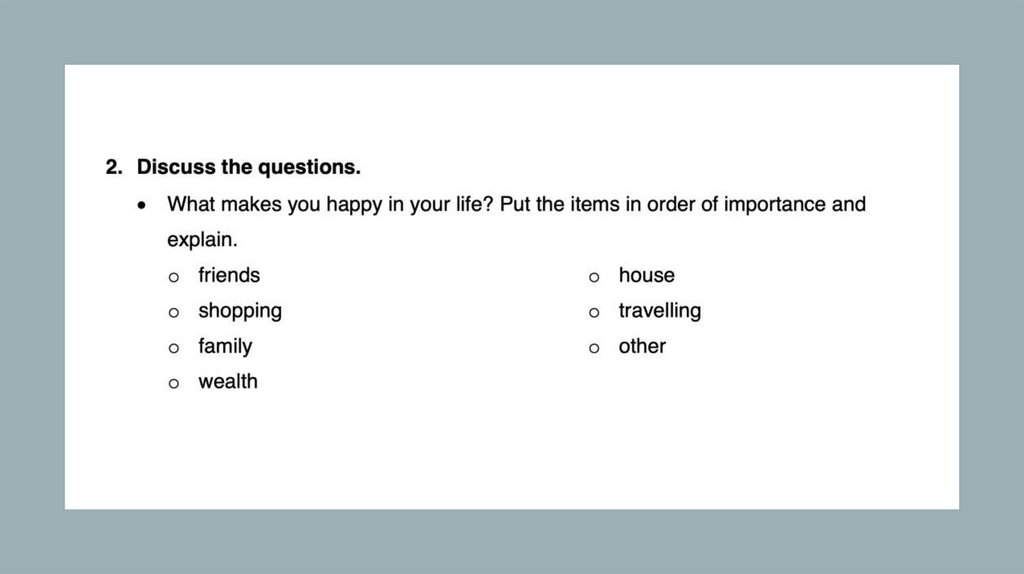The height and width of the screenshot is (574, 1024).
Task: Select the word wealth in the list
Action: [228, 381]
